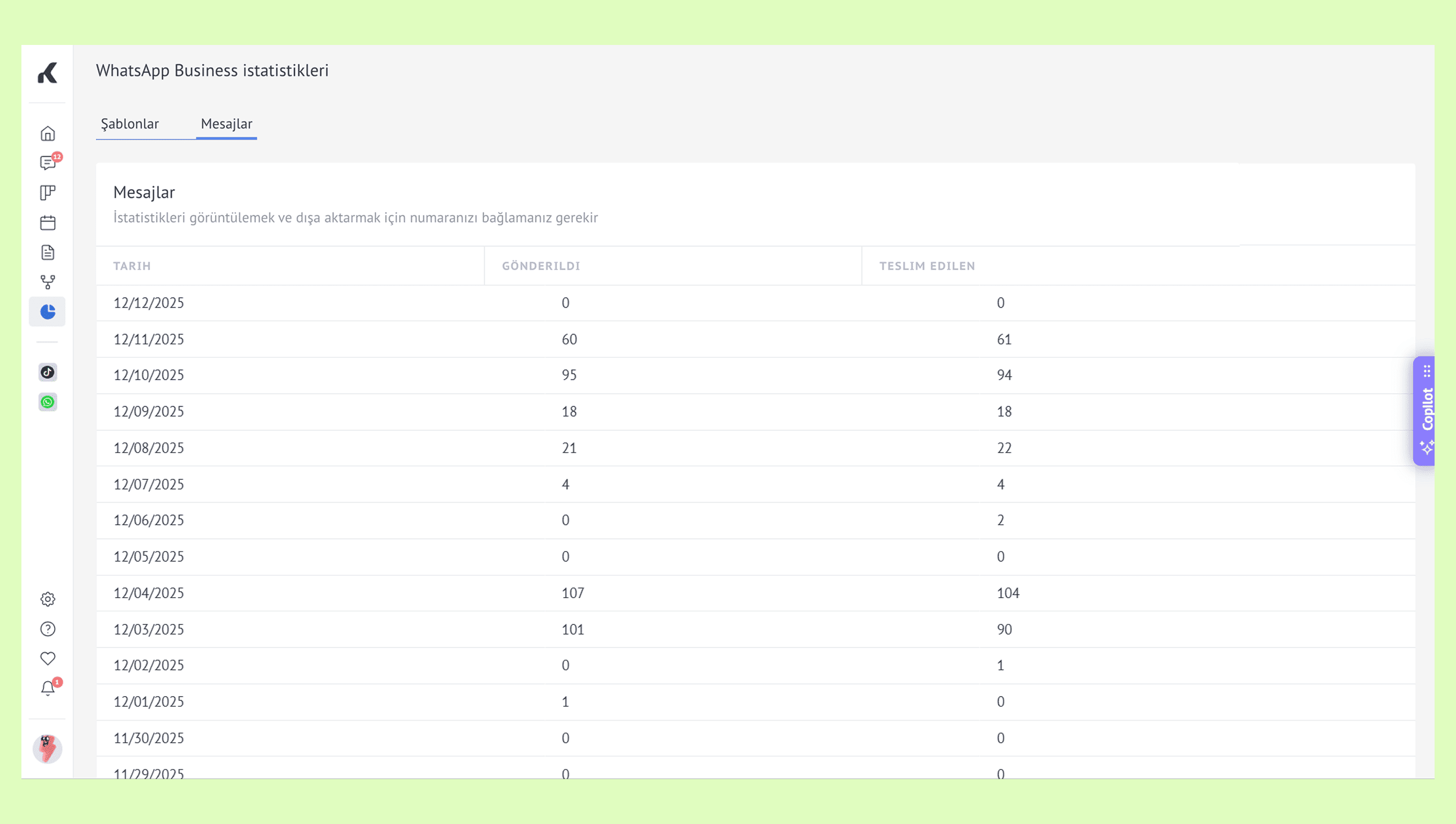Open notifications bell with 1 badge

click(x=48, y=689)
